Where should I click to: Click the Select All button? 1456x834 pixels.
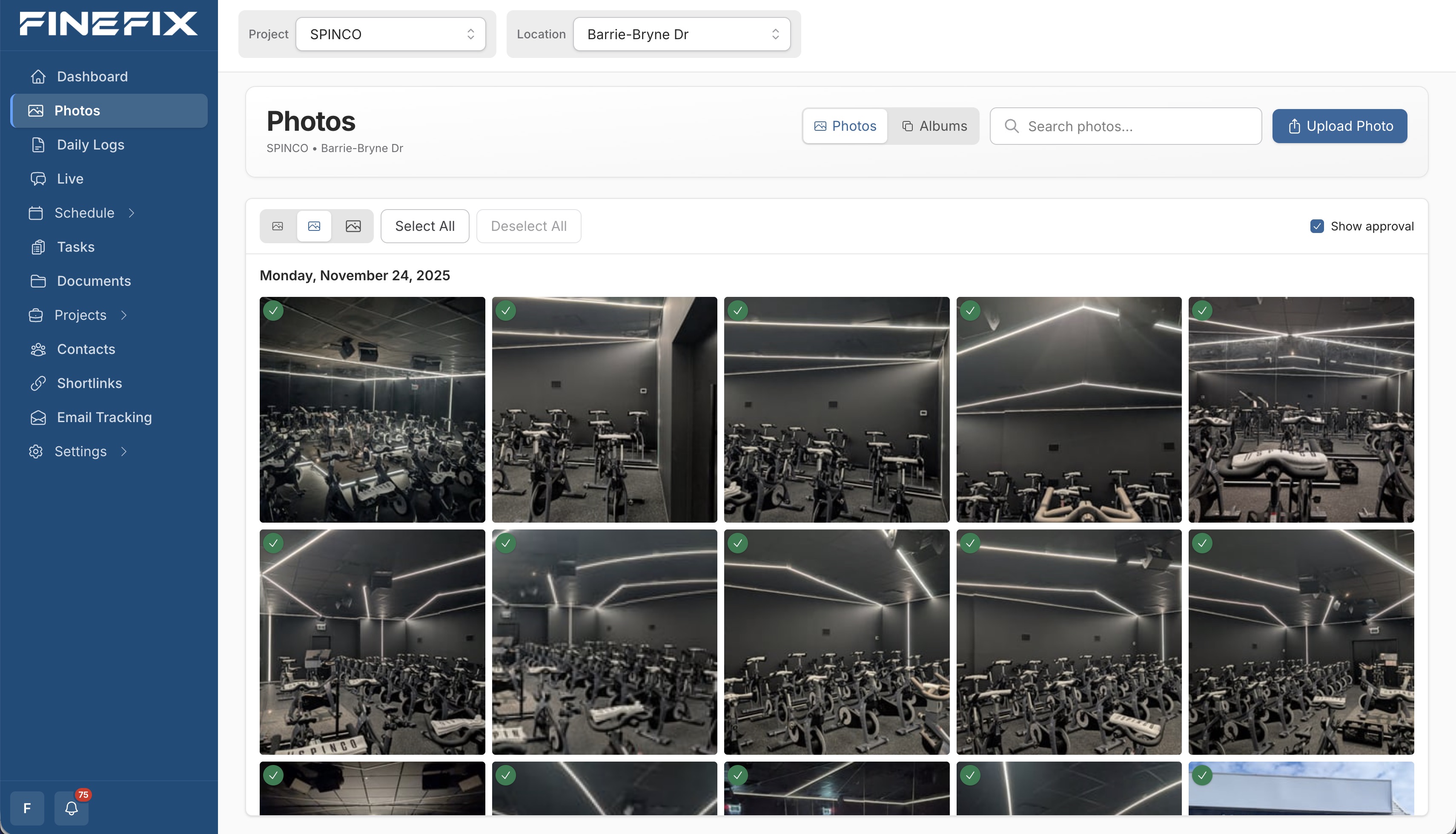coord(425,226)
